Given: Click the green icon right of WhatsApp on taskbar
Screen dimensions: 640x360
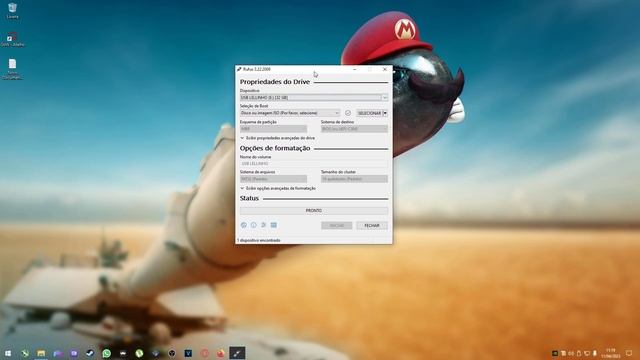Looking at the screenshot, I should click(x=139, y=353).
